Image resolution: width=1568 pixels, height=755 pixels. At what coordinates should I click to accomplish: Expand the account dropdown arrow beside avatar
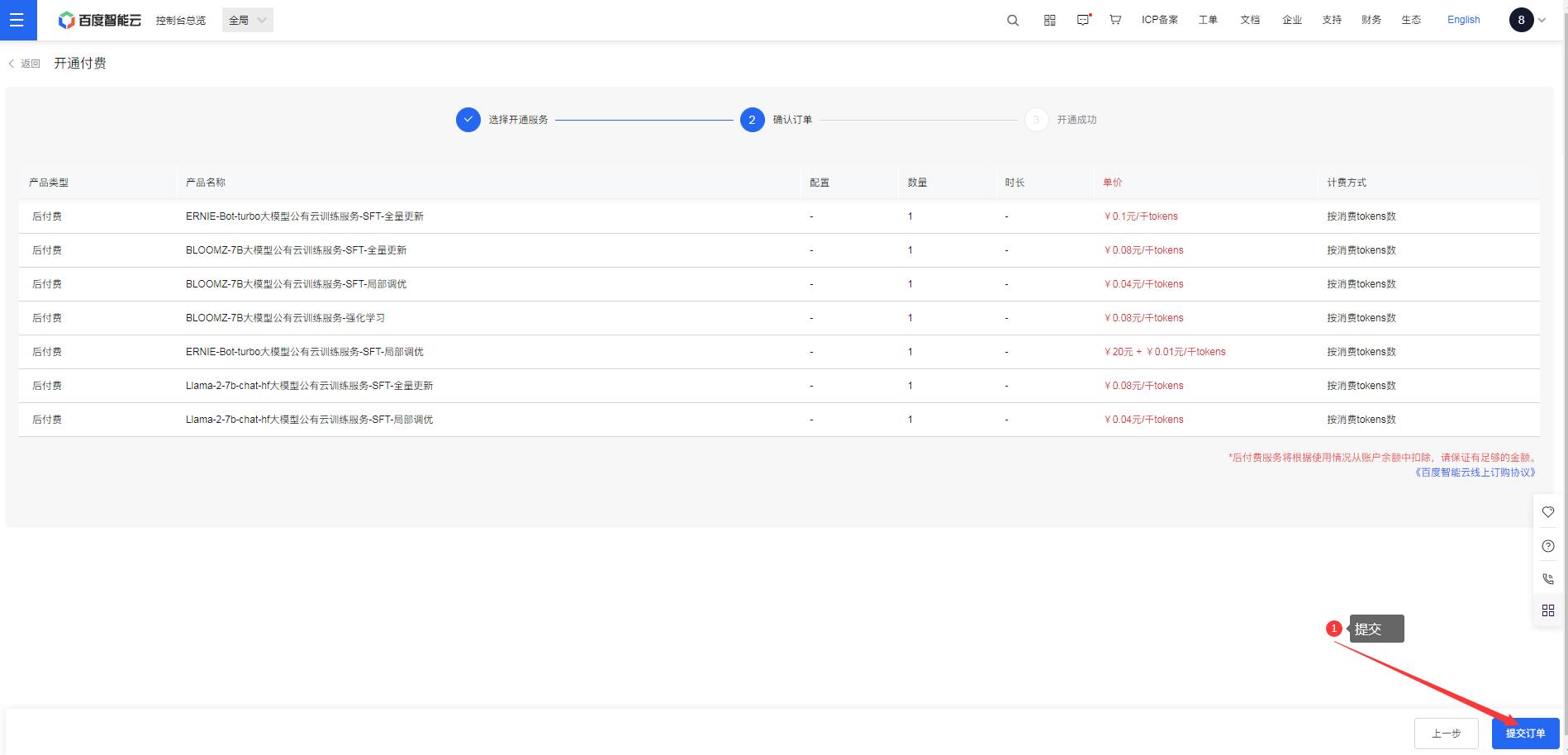click(x=1542, y=20)
